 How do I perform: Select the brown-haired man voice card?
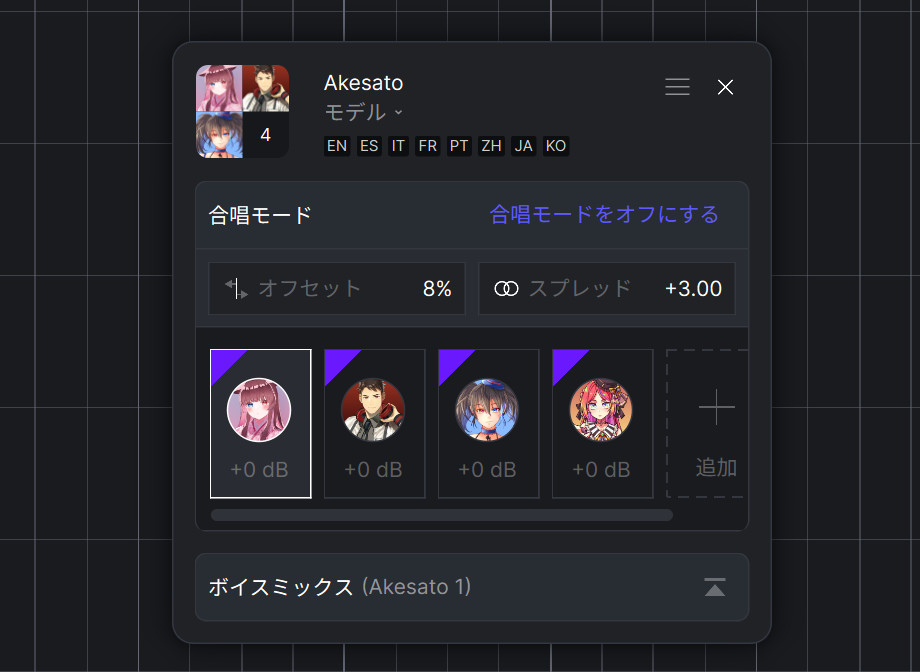(374, 424)
